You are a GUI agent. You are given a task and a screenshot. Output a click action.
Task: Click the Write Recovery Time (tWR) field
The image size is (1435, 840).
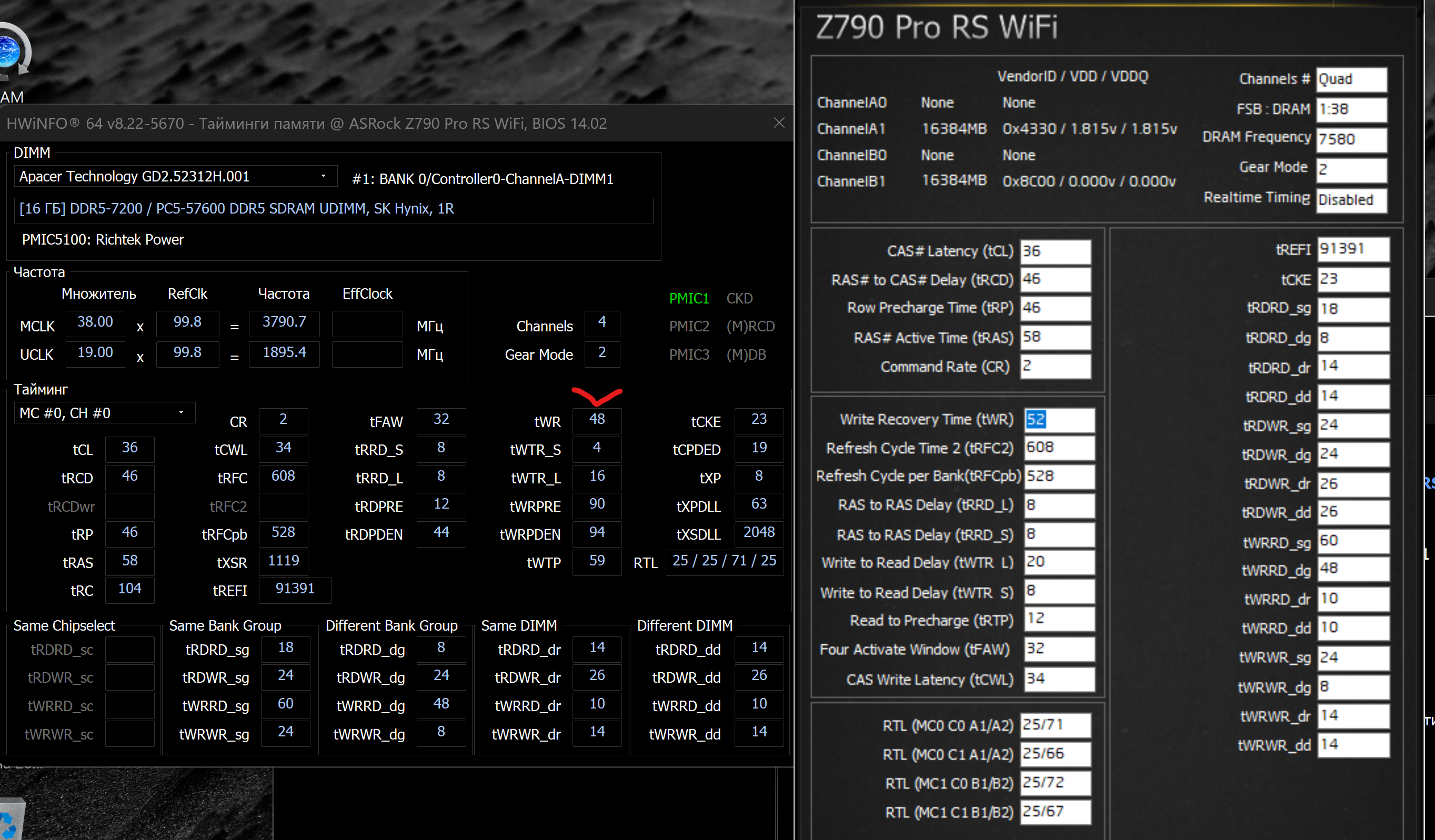(1059, 420)
